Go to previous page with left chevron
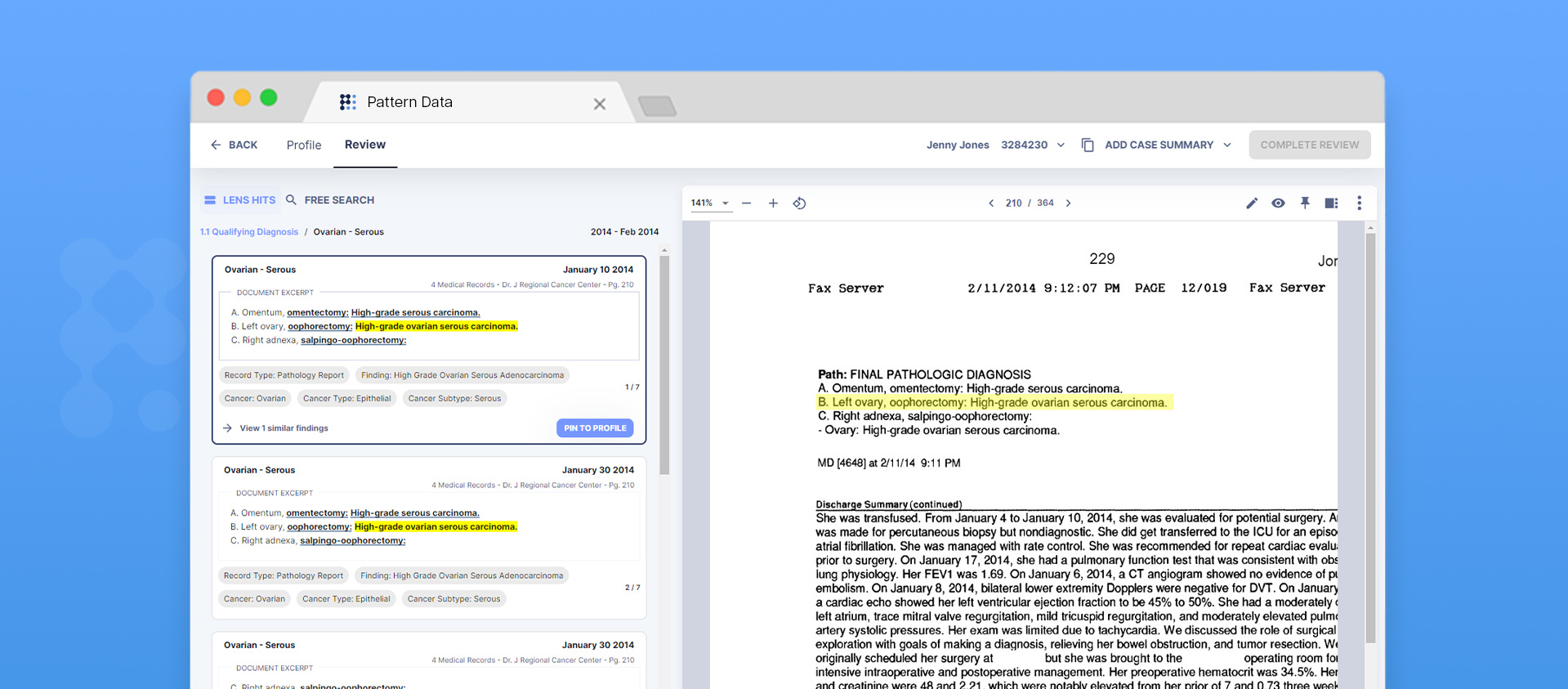This screenshot has width=1568, height=689. coord(991,204)
